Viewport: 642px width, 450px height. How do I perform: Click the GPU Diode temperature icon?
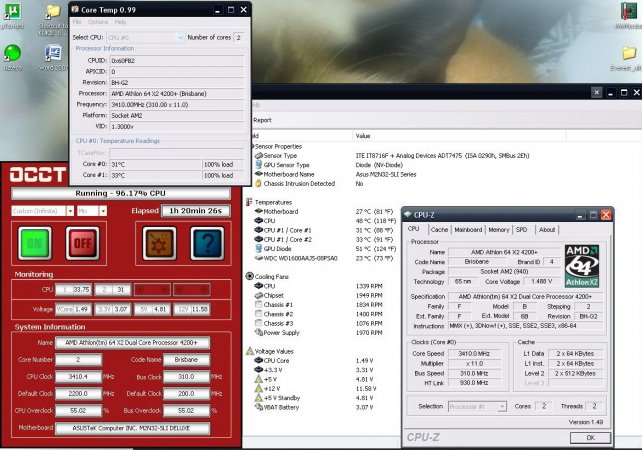pos(258,249)
